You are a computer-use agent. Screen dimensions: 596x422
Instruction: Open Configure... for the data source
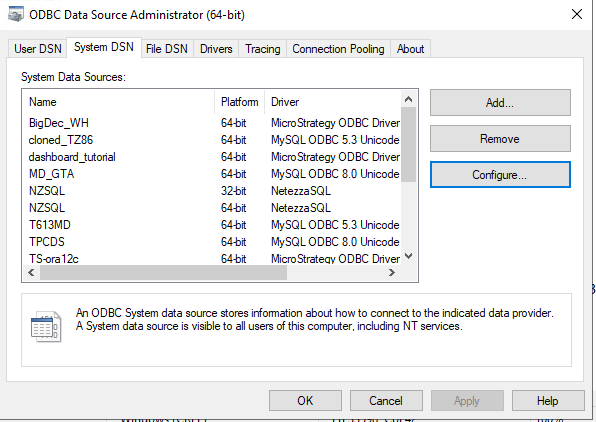(x=500, y=175)
